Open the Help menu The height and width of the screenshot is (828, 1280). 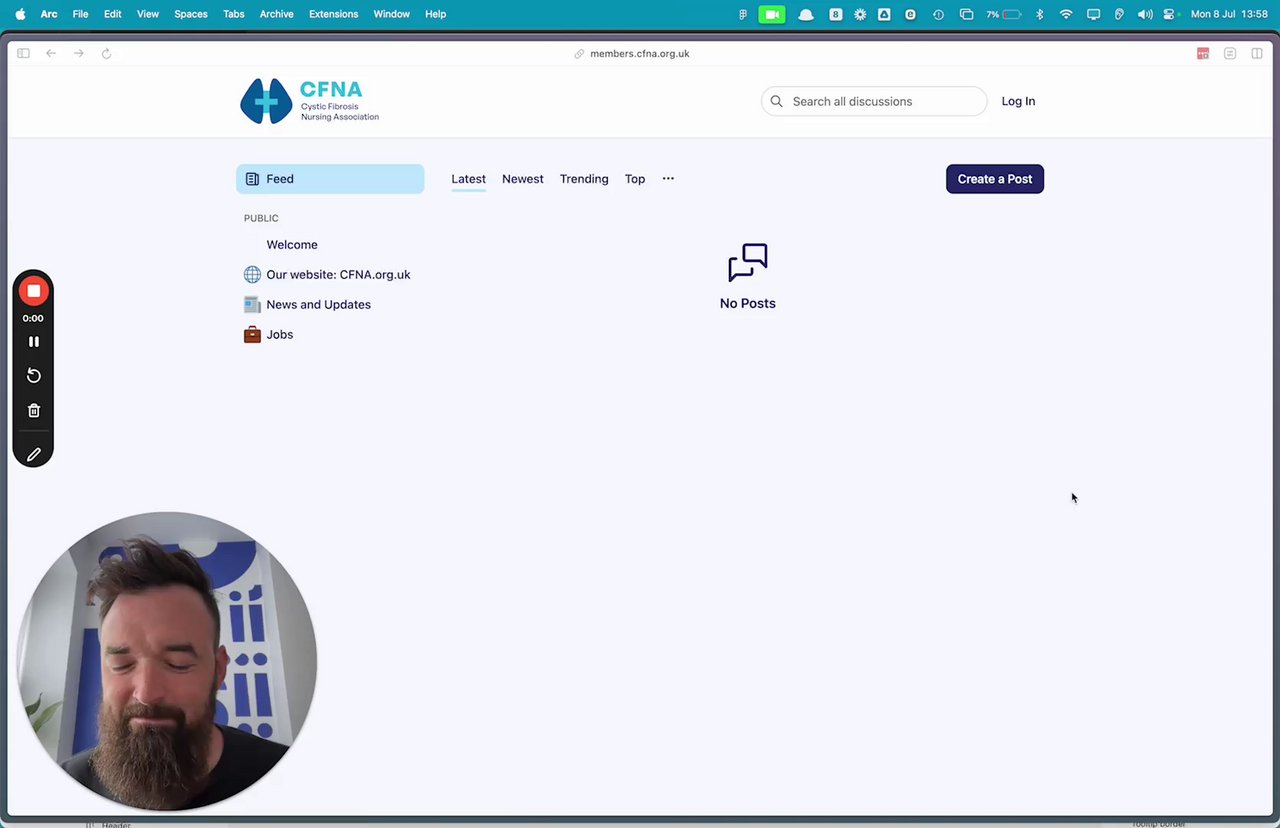click(x=436, y=14)
